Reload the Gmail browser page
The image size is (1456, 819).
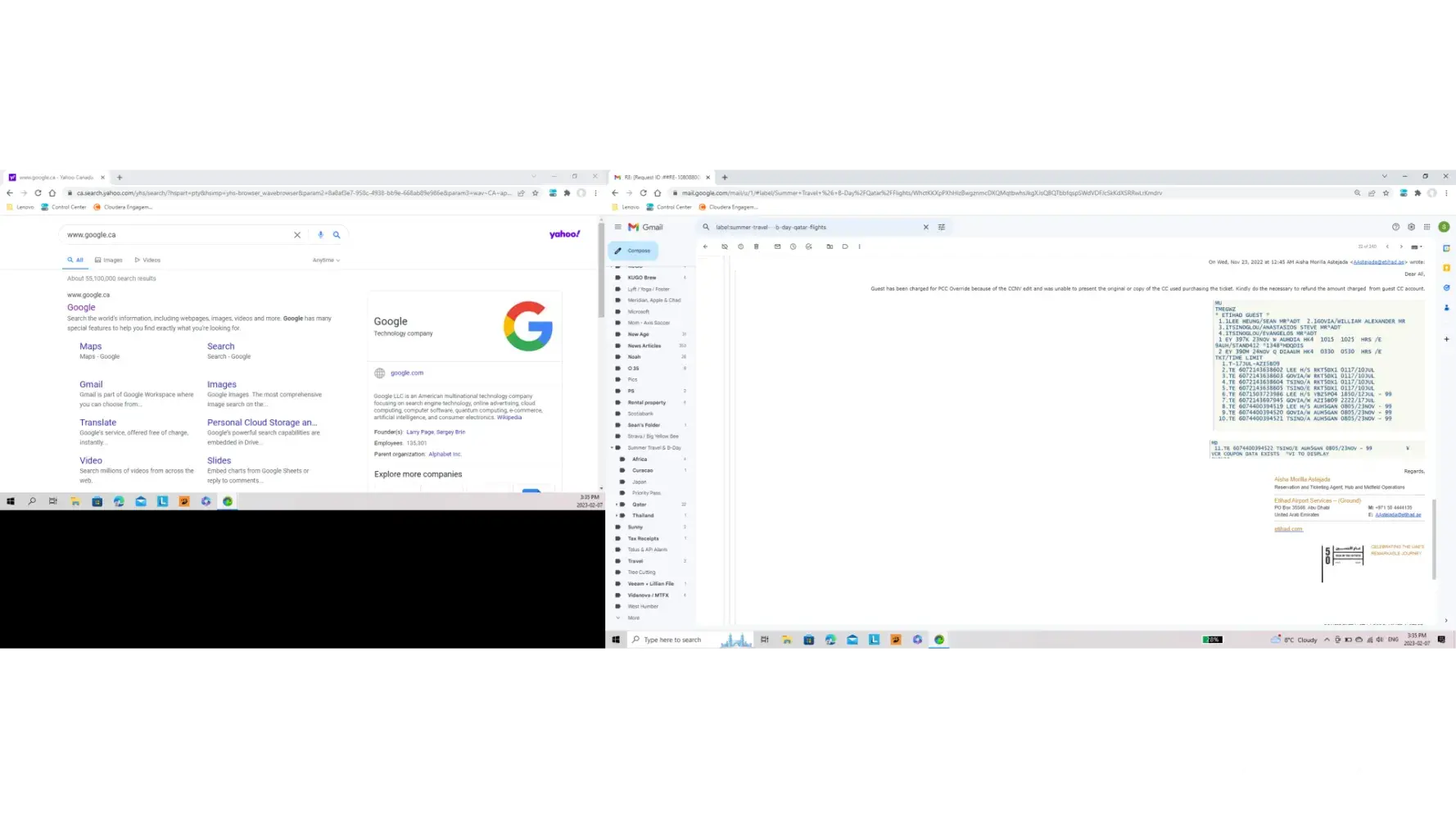(643, 193)
